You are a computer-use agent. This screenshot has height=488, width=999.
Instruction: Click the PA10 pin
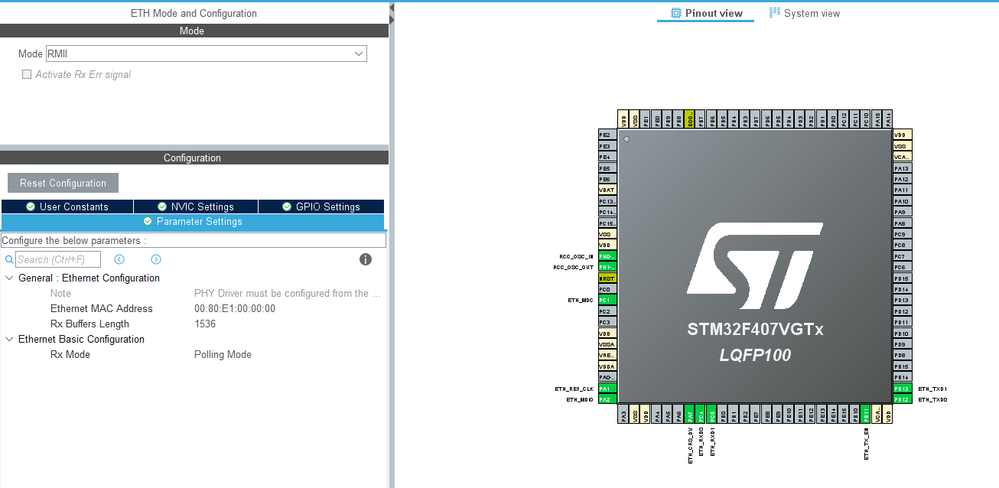903,201
